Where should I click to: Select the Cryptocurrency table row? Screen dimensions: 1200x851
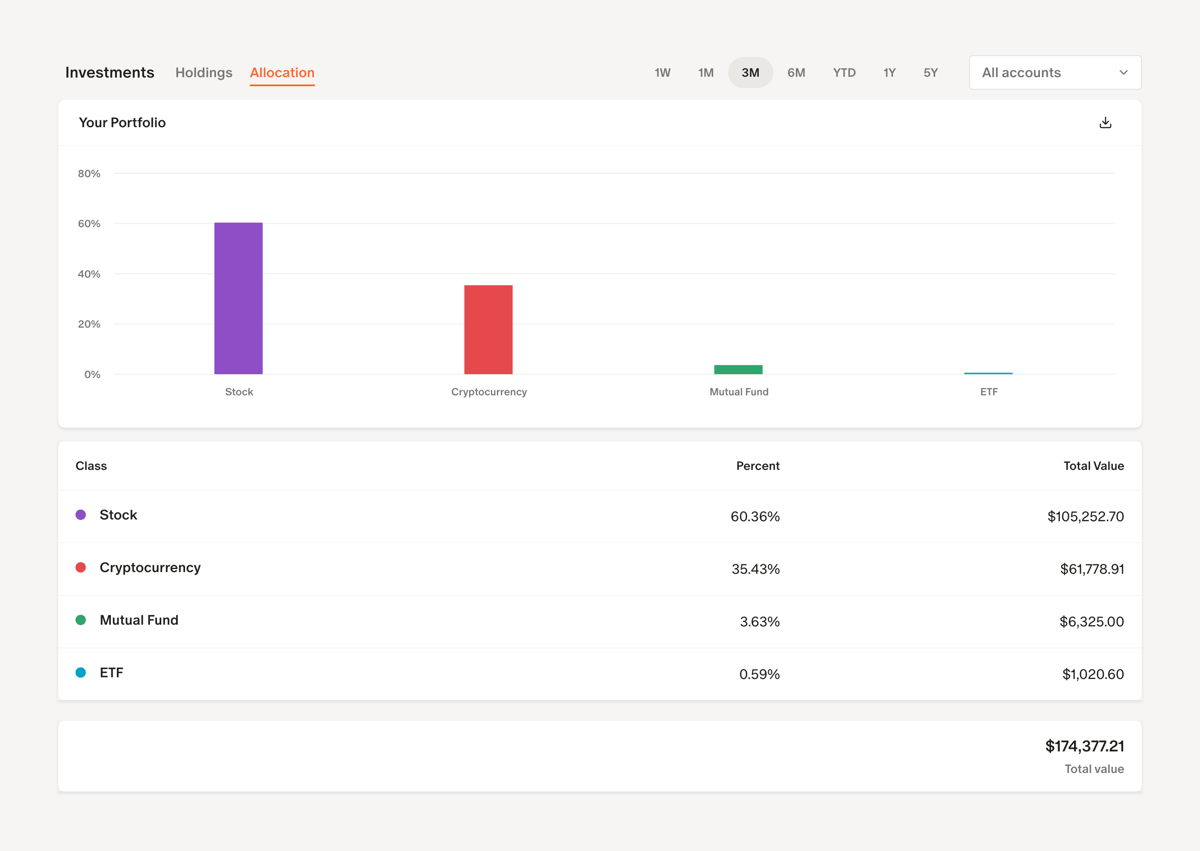600,567
